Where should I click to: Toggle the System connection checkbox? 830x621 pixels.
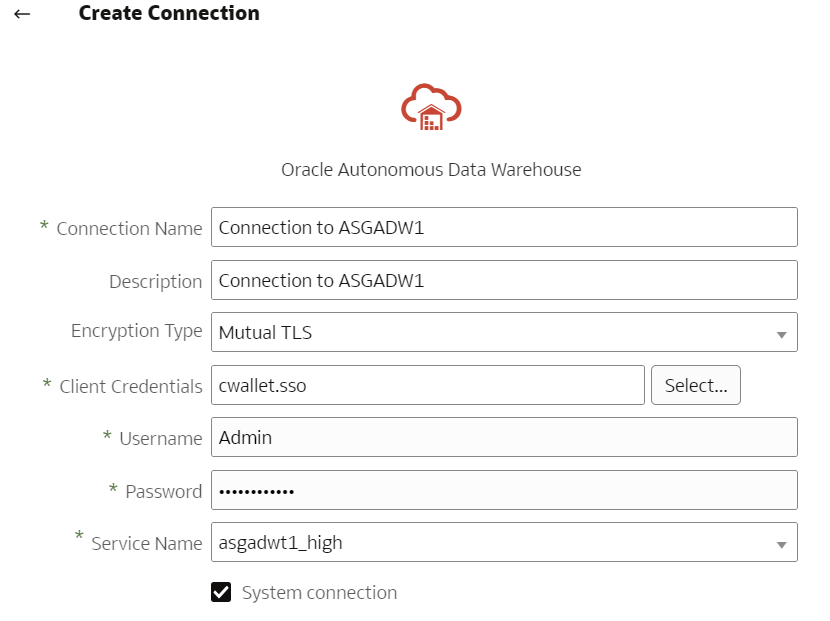click(x=221, y=592)
